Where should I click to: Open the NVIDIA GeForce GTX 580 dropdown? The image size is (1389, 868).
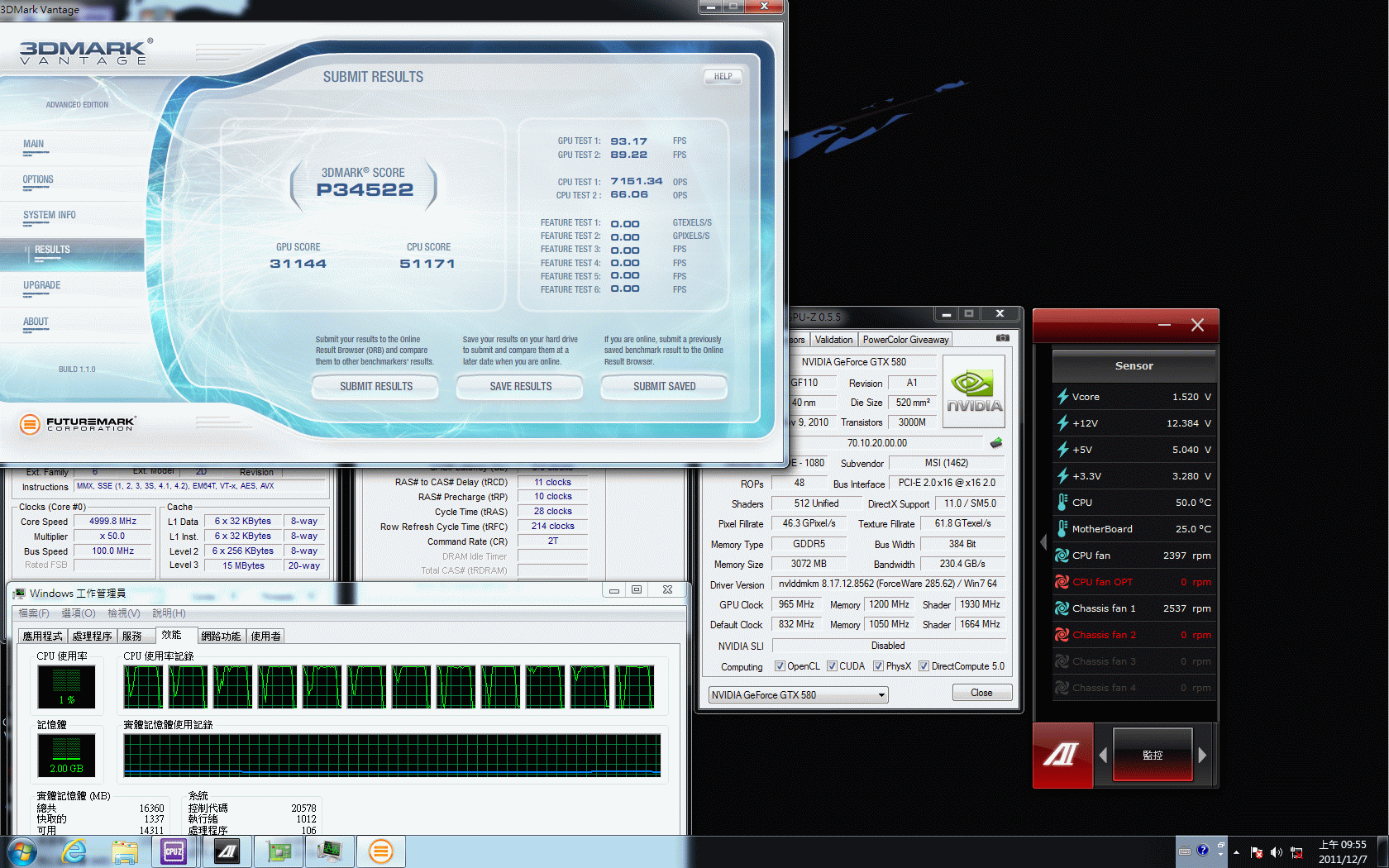(x=798, y=695)
